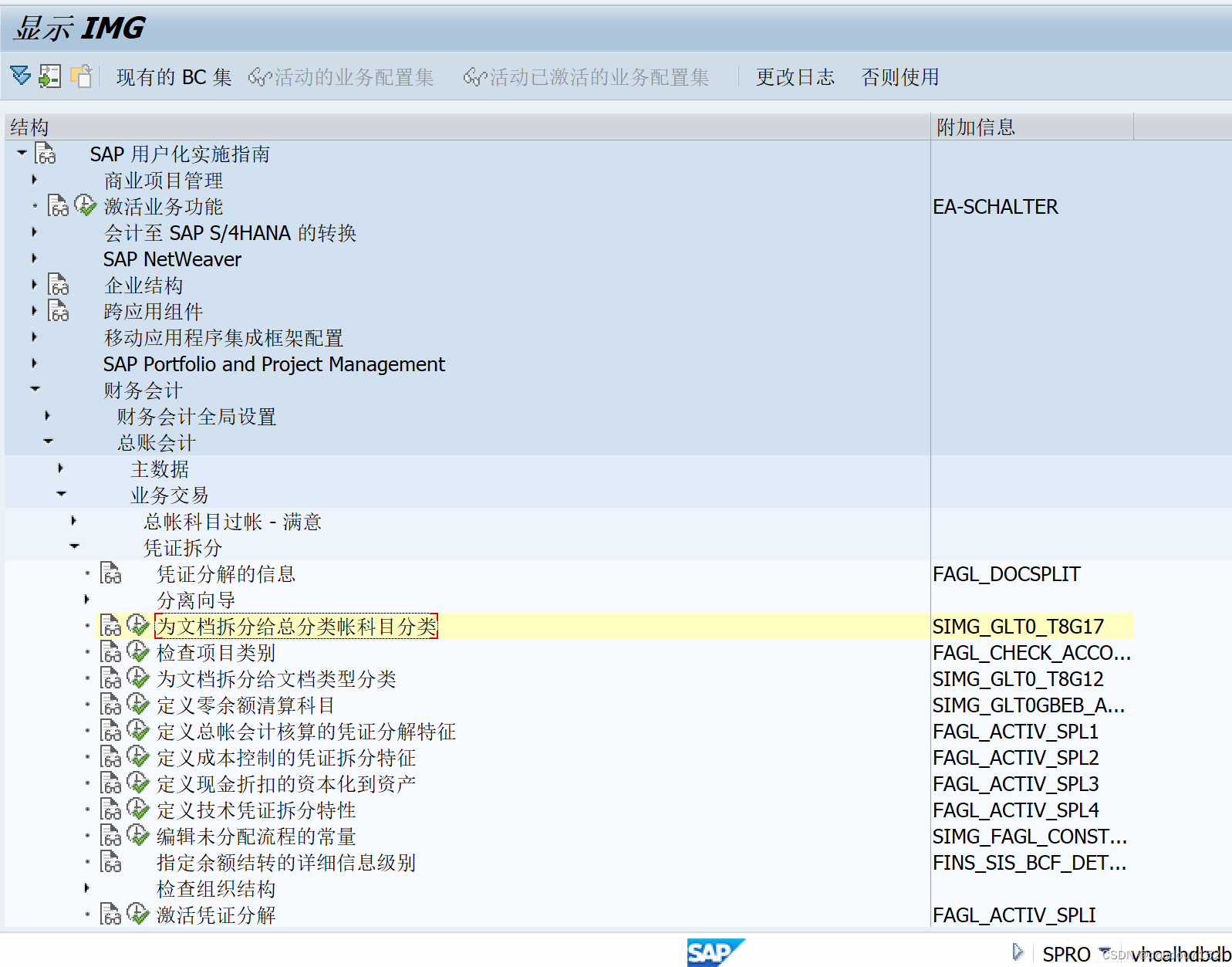
Task: Expand 检查组织结构 node
Action: 87,888
